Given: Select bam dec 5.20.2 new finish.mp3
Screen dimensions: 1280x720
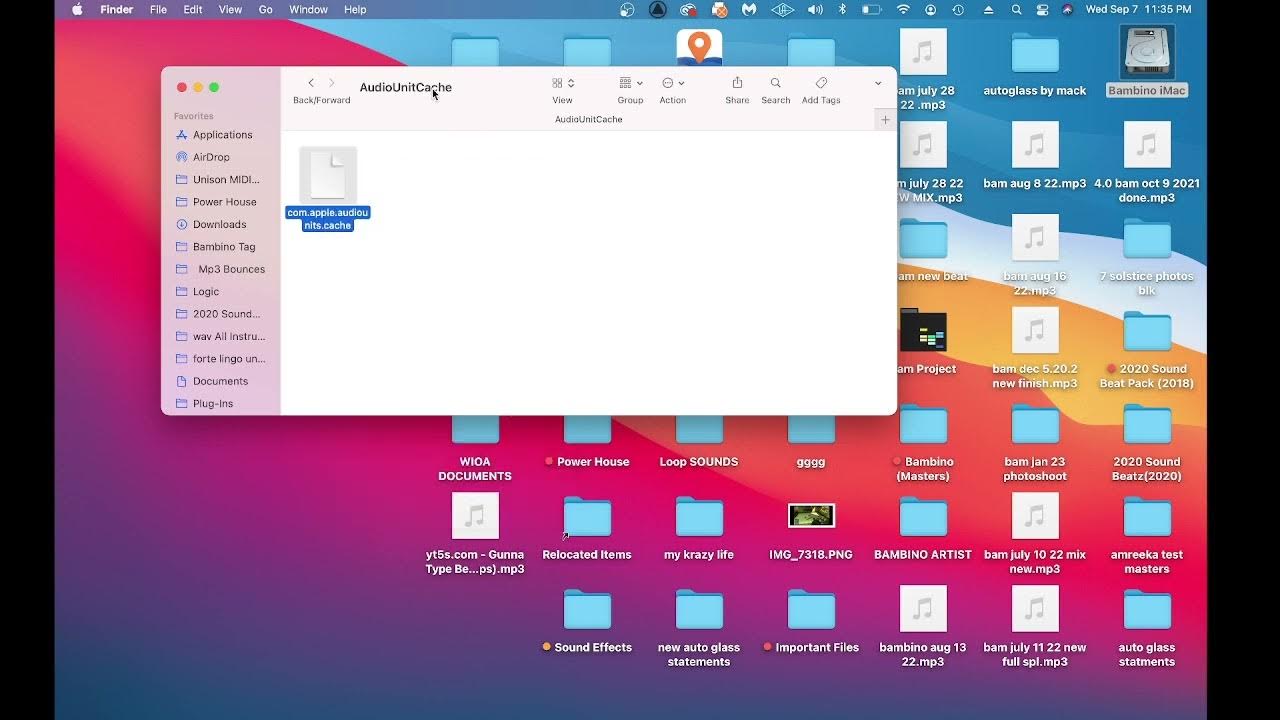Looking at the screenshot, I should [1035, 347].
